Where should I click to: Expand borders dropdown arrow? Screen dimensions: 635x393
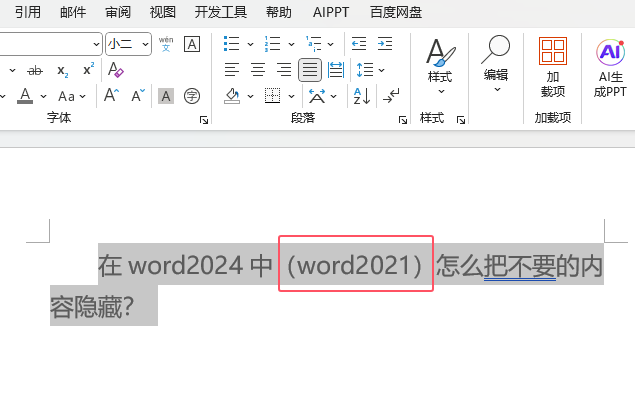pos(291,96)
